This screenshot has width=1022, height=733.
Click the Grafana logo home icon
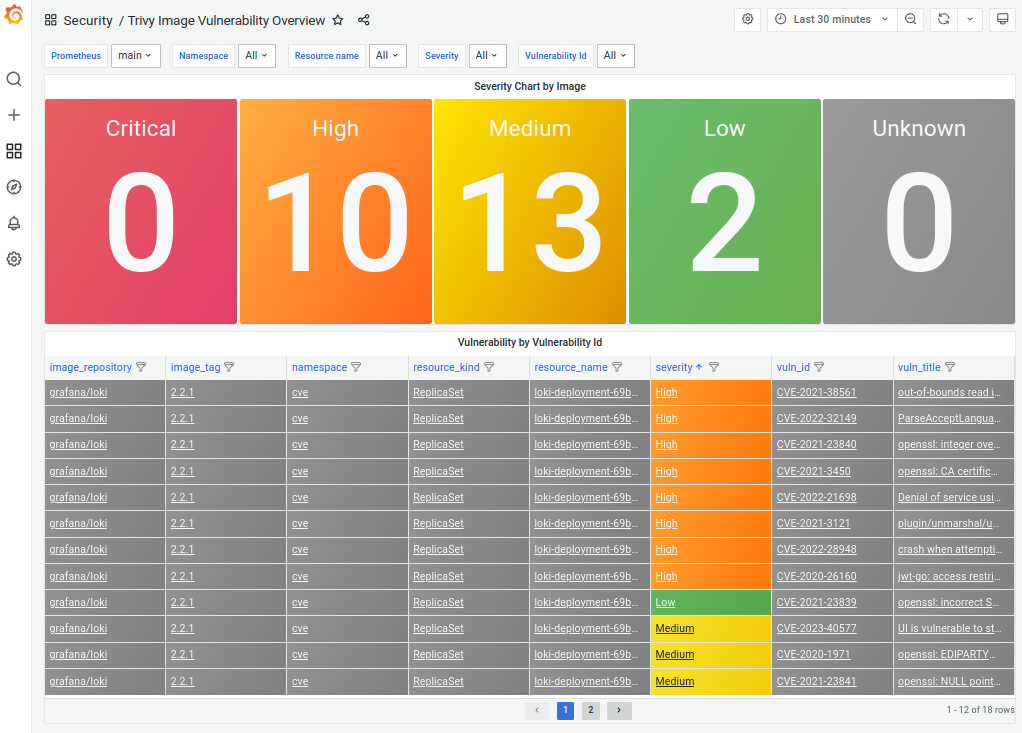[x=14, y=15]
